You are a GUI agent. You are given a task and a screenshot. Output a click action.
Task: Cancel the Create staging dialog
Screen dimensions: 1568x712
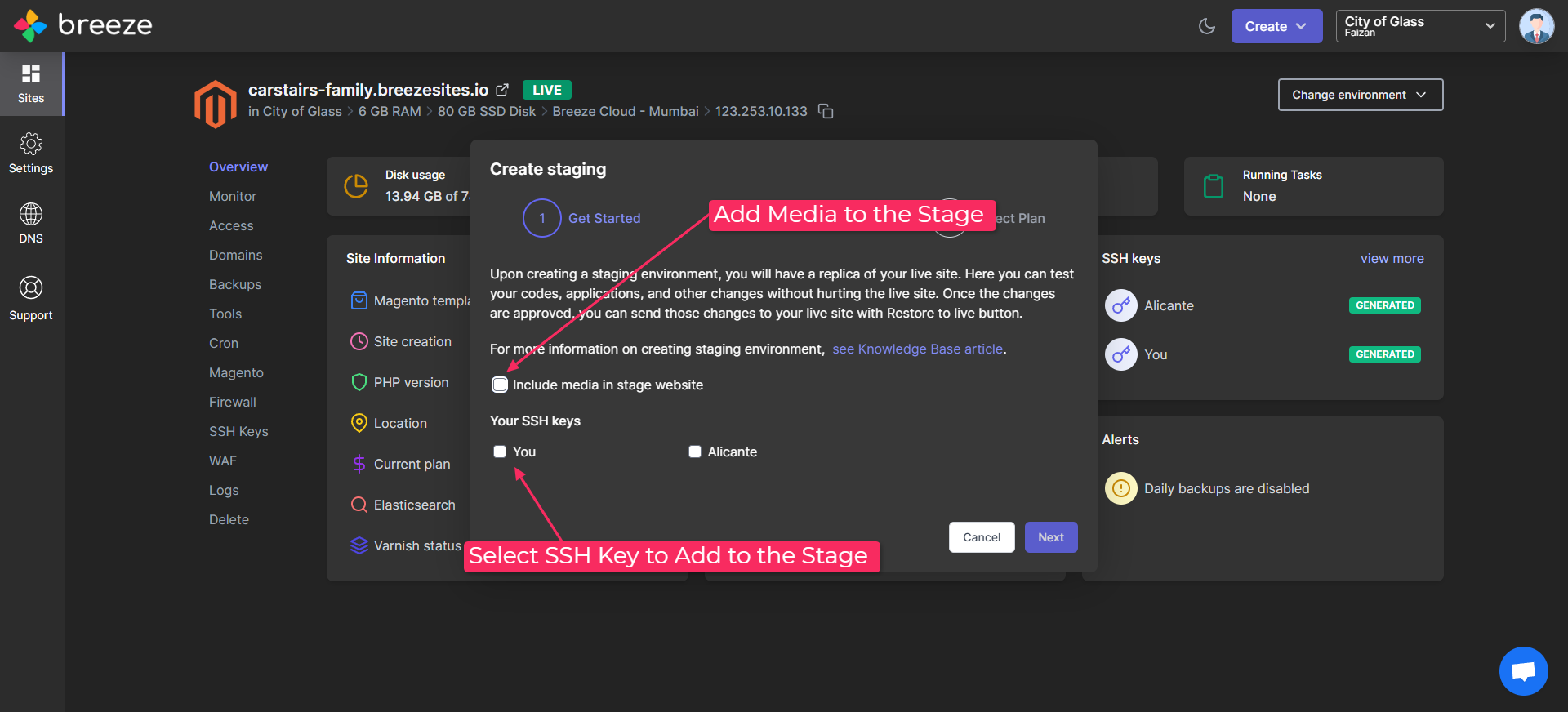point(982,537)
